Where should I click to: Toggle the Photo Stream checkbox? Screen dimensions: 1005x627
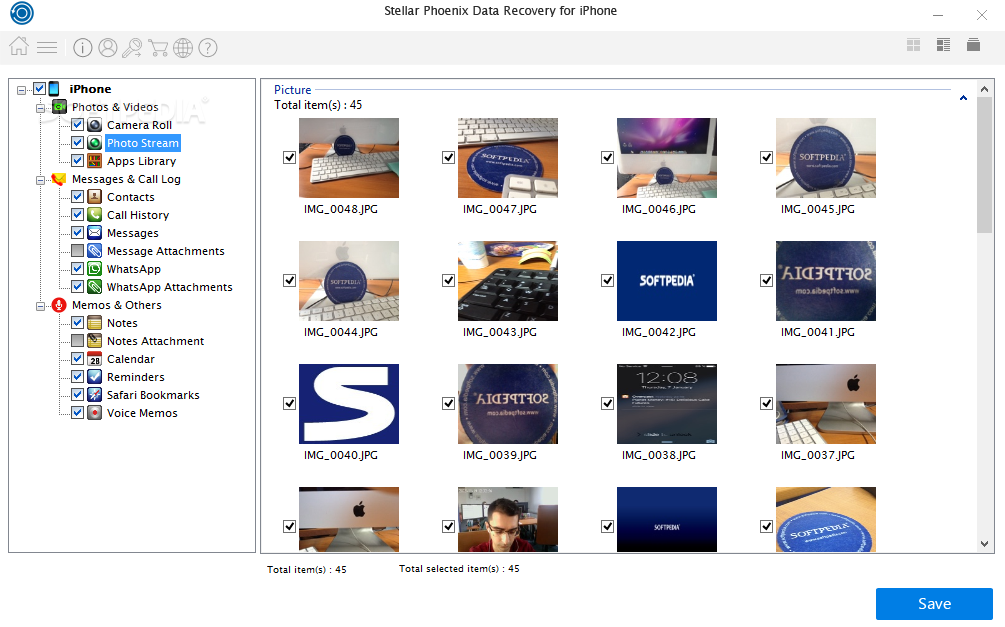77,142
